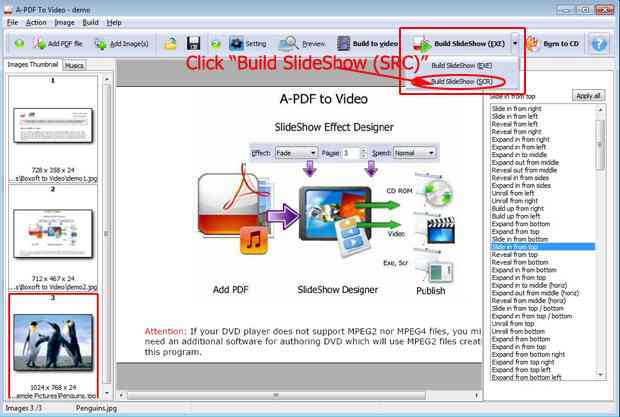620x417 pixels.
Task: Select 'Unroll from right' effect
Action: coord(514,201)
